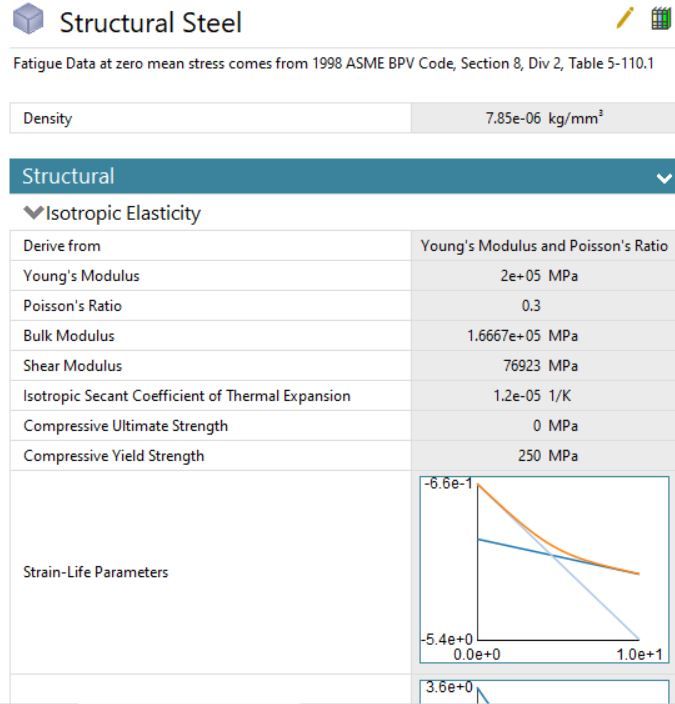Viewport: 675px width, 704px height.
Task: Open Derive from dropdown value
Action: point(543,246)
